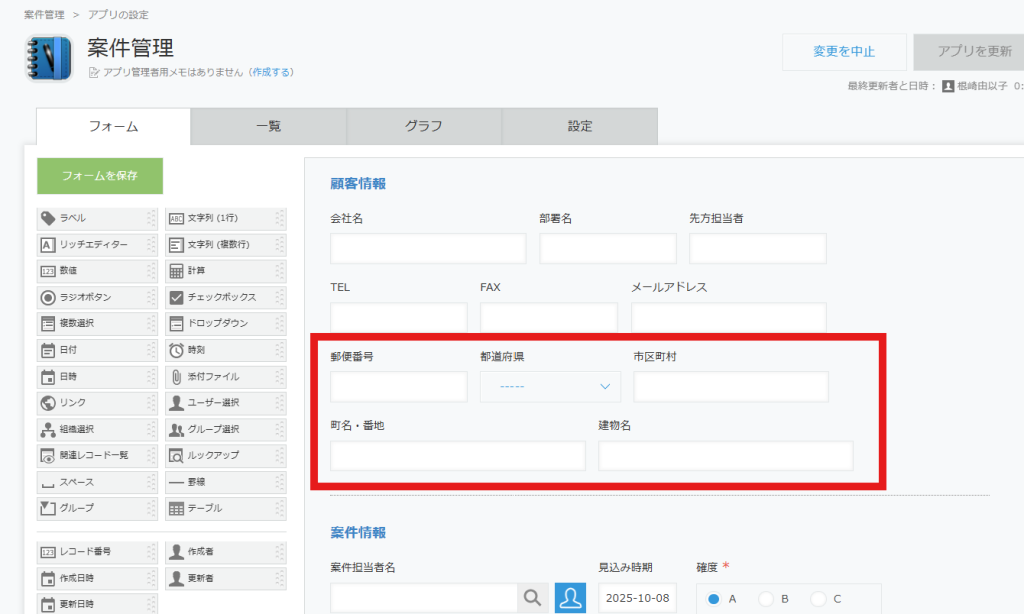The image size is (1024, 614).
Task: Open the 案件管理 notebook app icon
Action: (48, 58)
